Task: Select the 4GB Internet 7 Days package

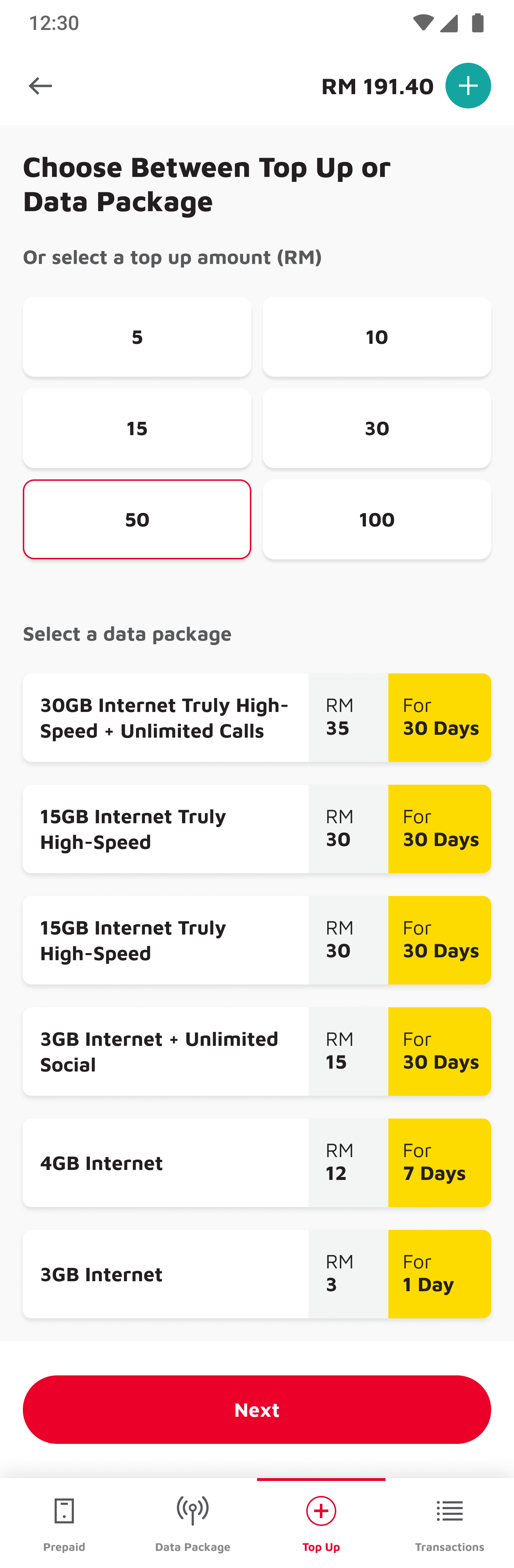Action: coord(257,1162)
